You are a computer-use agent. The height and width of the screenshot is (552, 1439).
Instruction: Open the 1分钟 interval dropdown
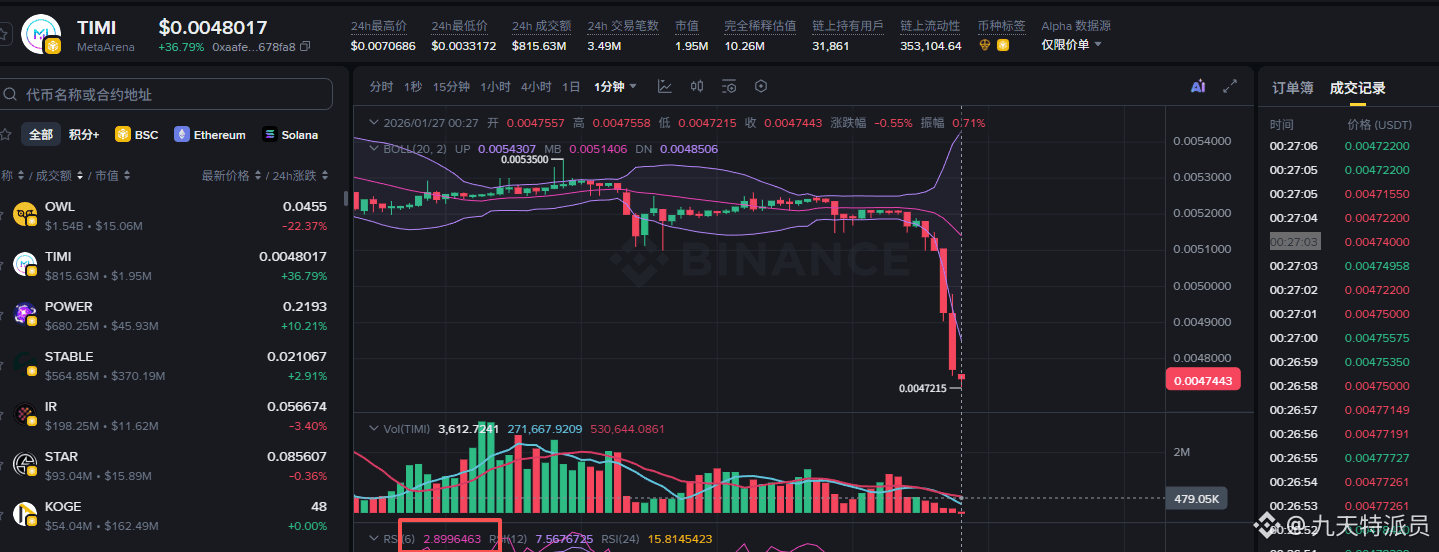tap(615, 87)
